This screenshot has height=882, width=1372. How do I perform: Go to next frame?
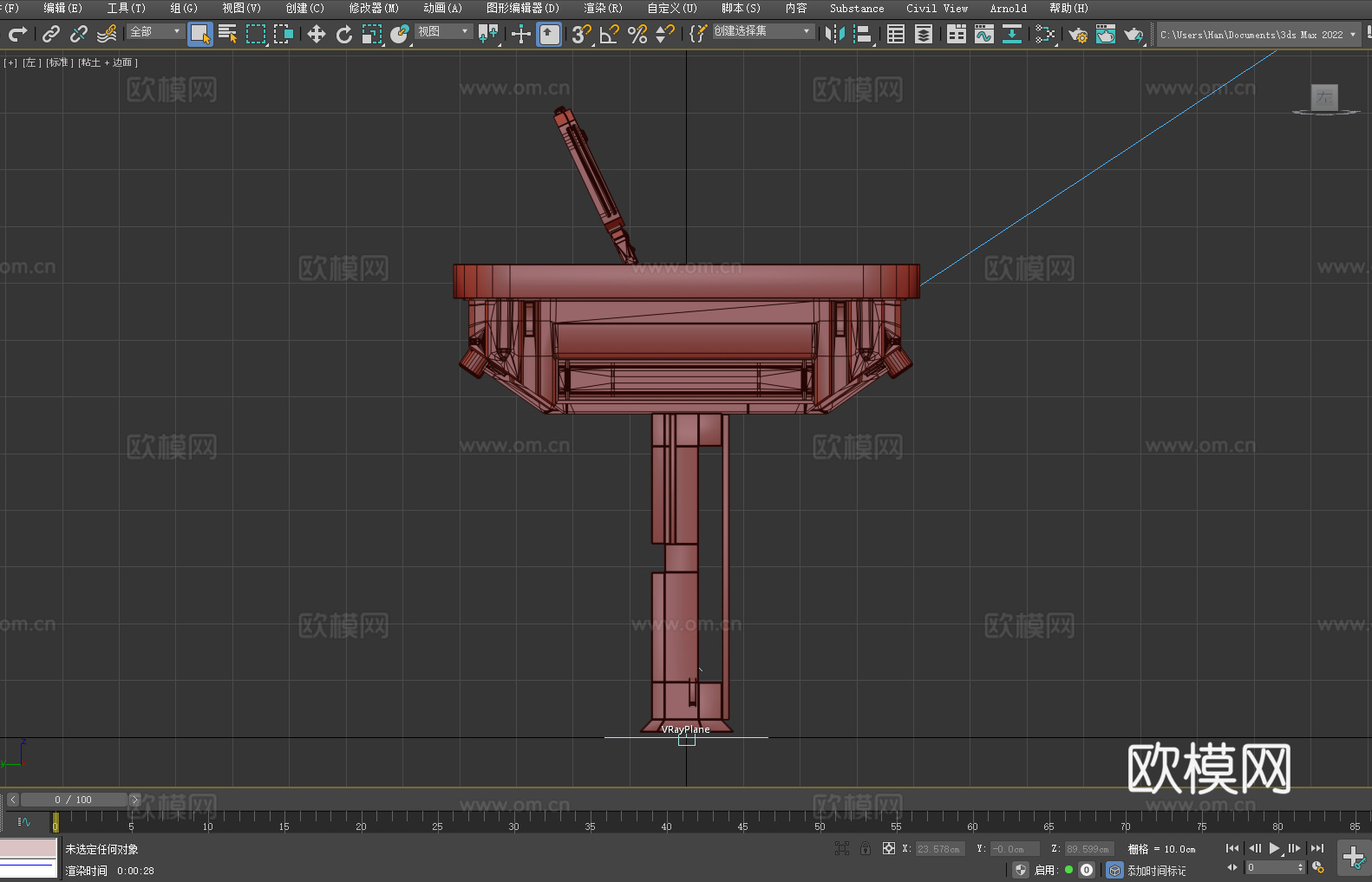tap(1294, 848)
